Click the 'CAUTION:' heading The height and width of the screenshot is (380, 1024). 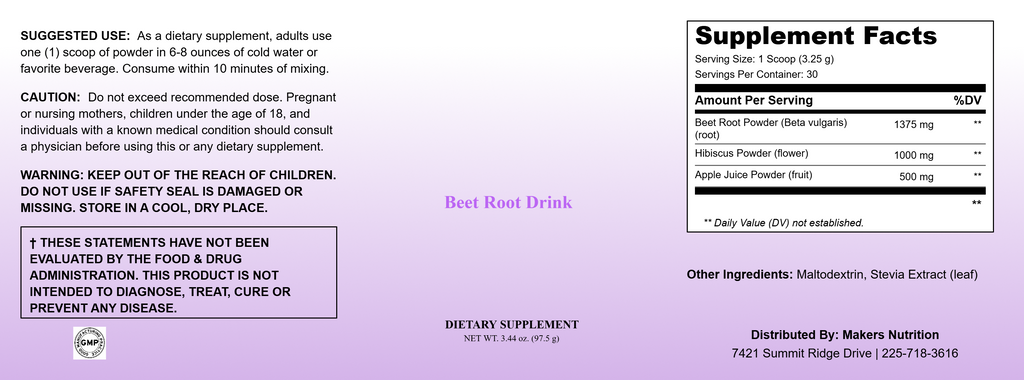(50, 97)
